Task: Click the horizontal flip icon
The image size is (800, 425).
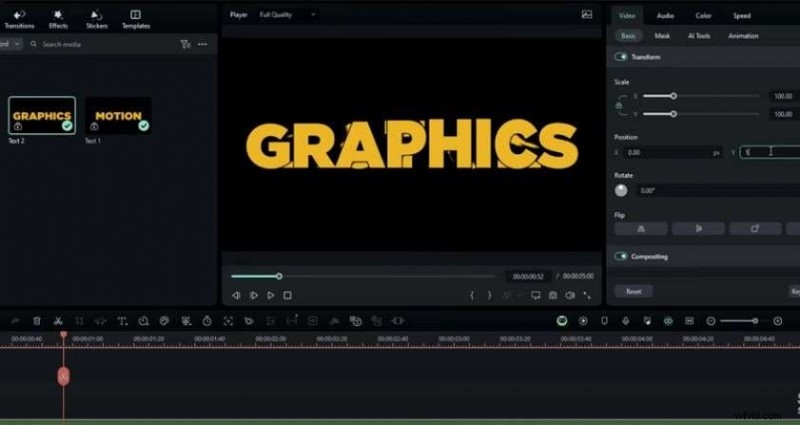Action: (x=641, y=228)
